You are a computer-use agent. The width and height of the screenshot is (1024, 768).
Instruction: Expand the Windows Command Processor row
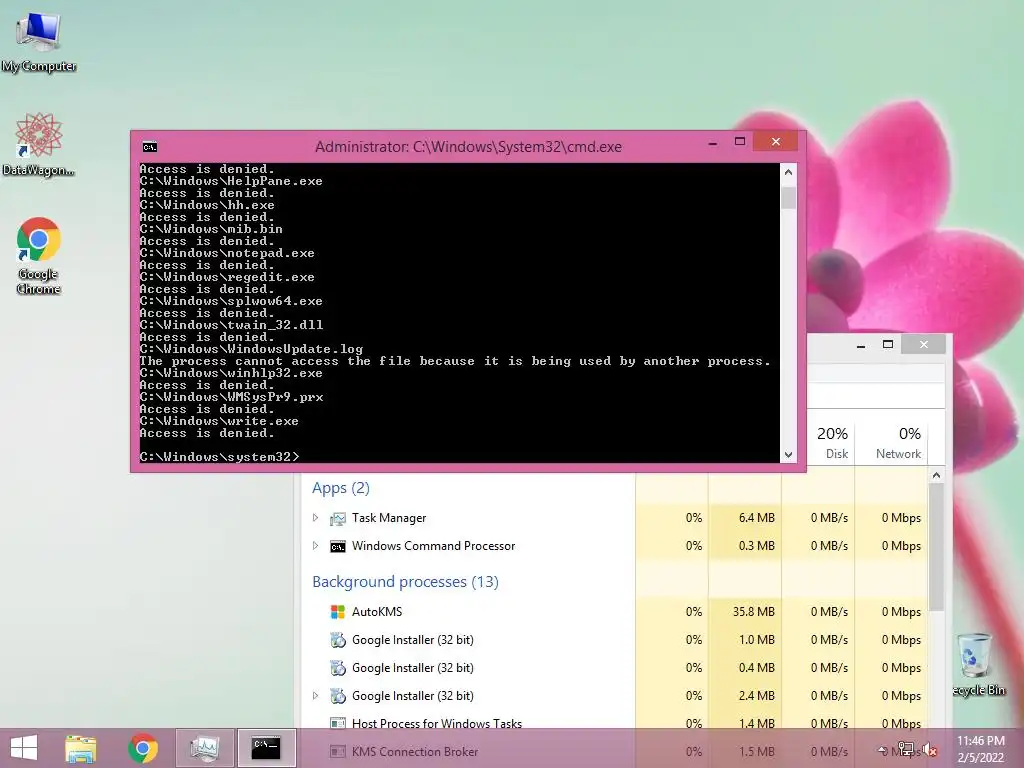[315, 546]
